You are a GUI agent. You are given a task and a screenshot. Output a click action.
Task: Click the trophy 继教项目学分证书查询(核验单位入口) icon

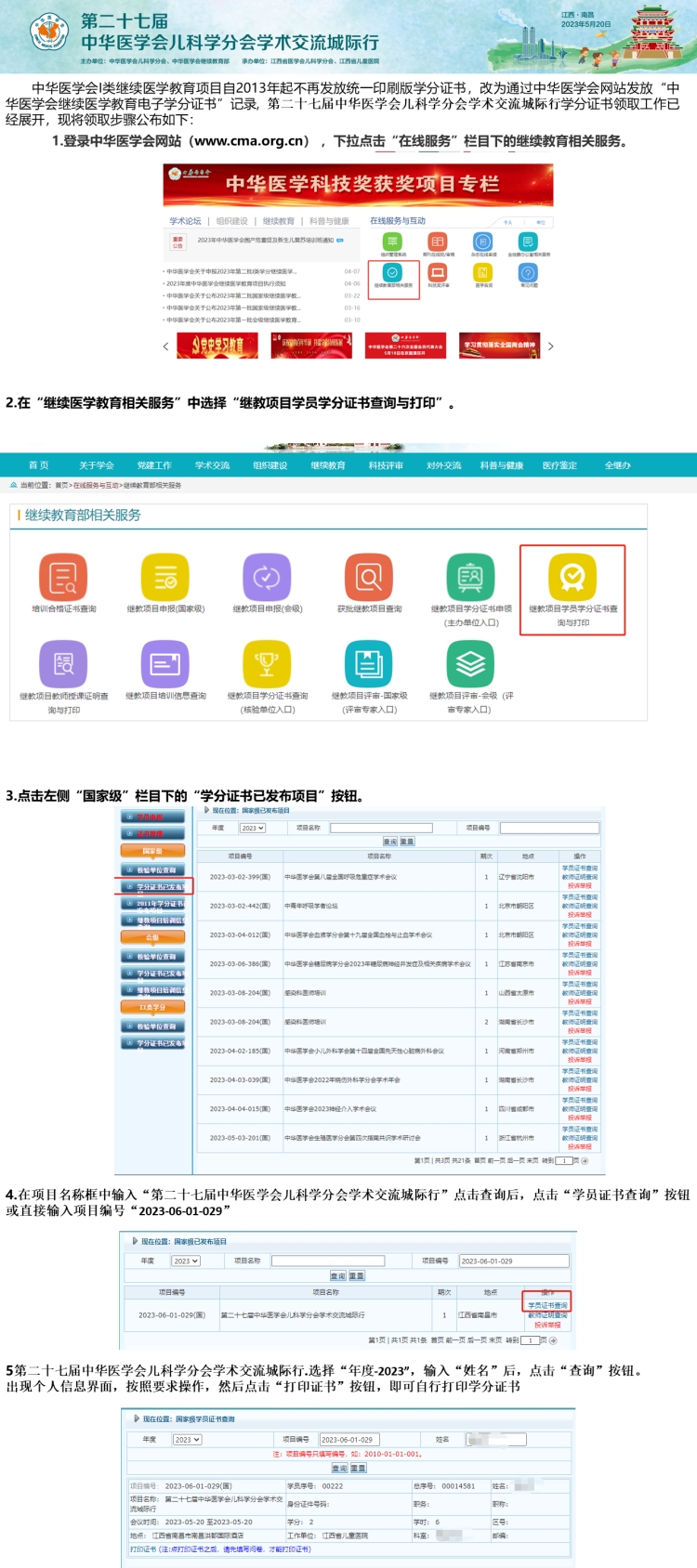[267, 664]
